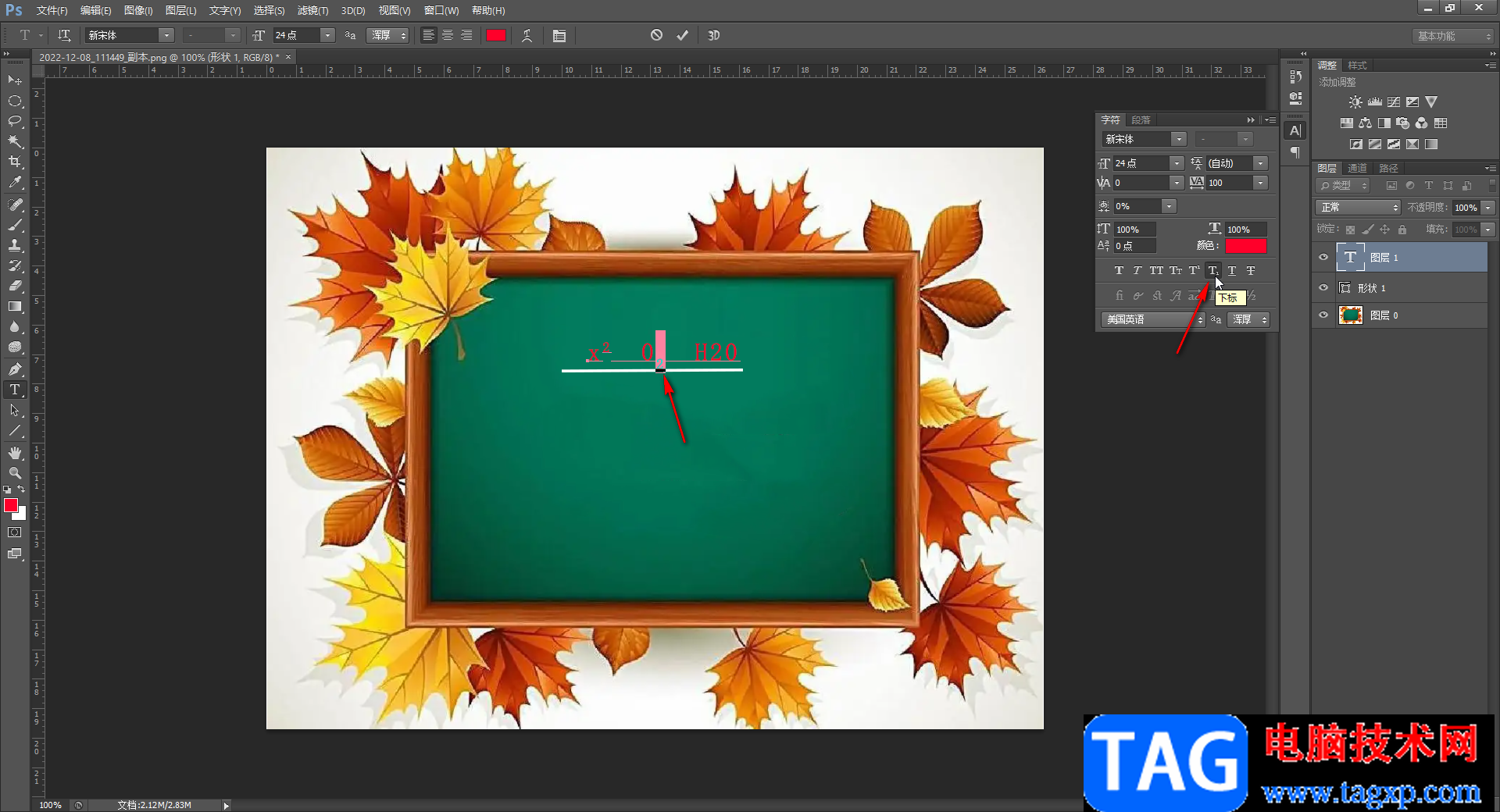Select the Crop tool in the toolbox

coord(15,162)
